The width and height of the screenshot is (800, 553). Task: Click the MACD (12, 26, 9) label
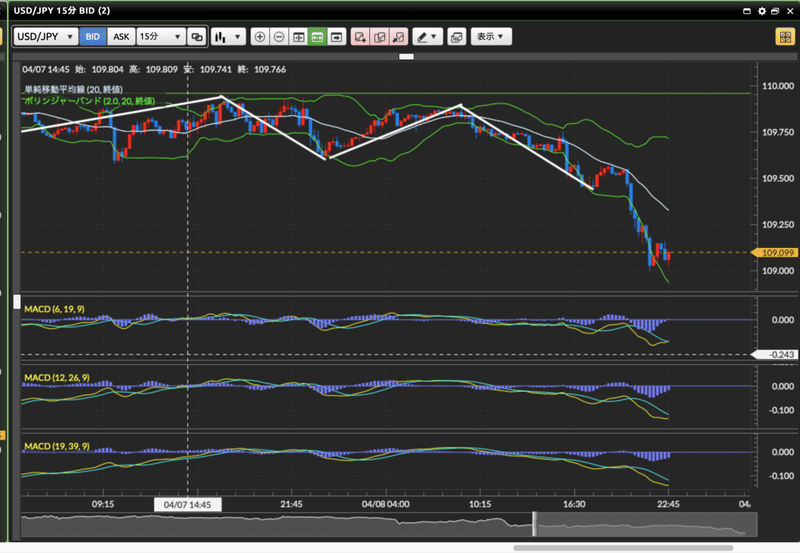(x=57, y=378)
